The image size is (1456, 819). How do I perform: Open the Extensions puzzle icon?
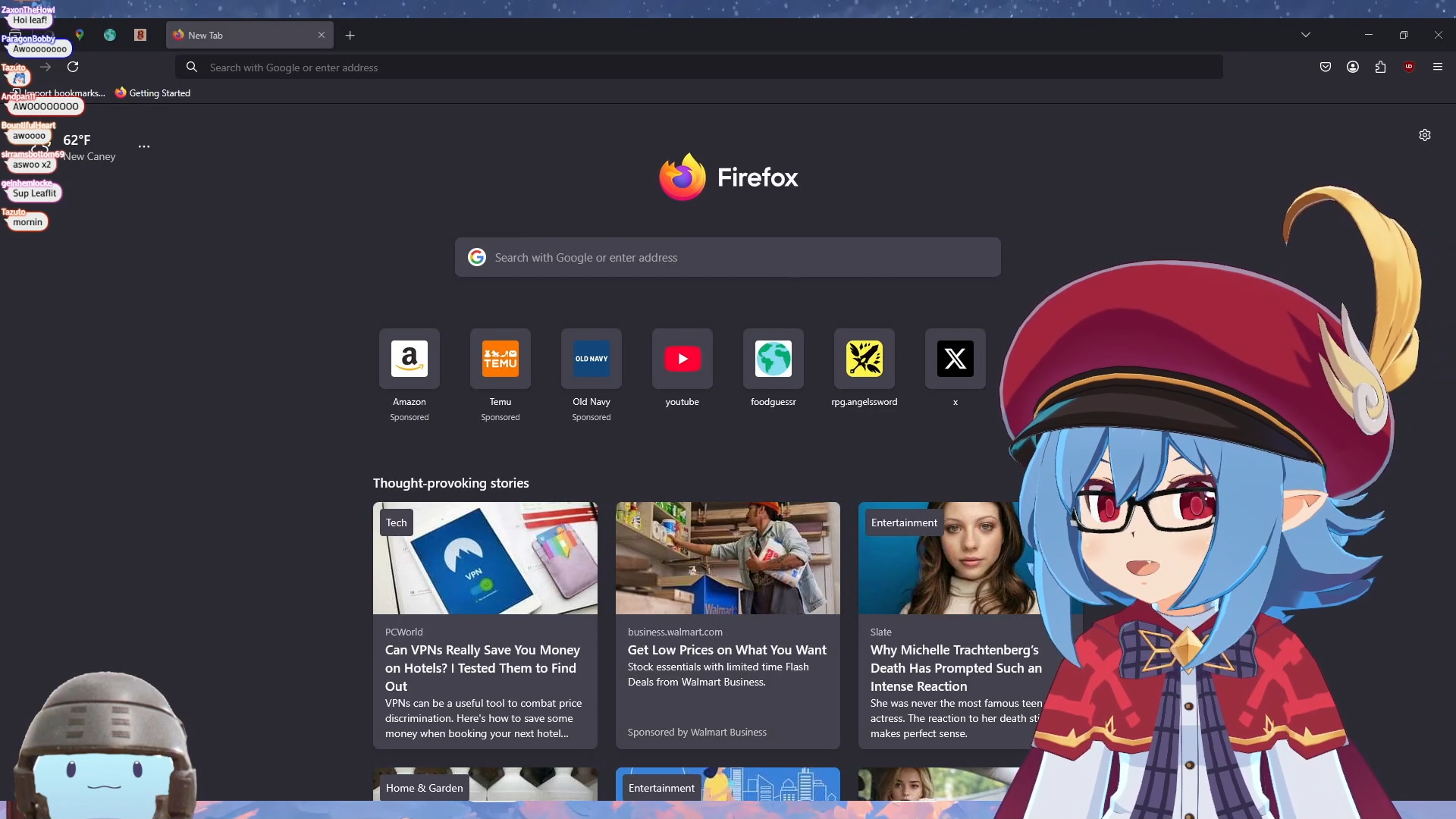(x=1380, y=67)
